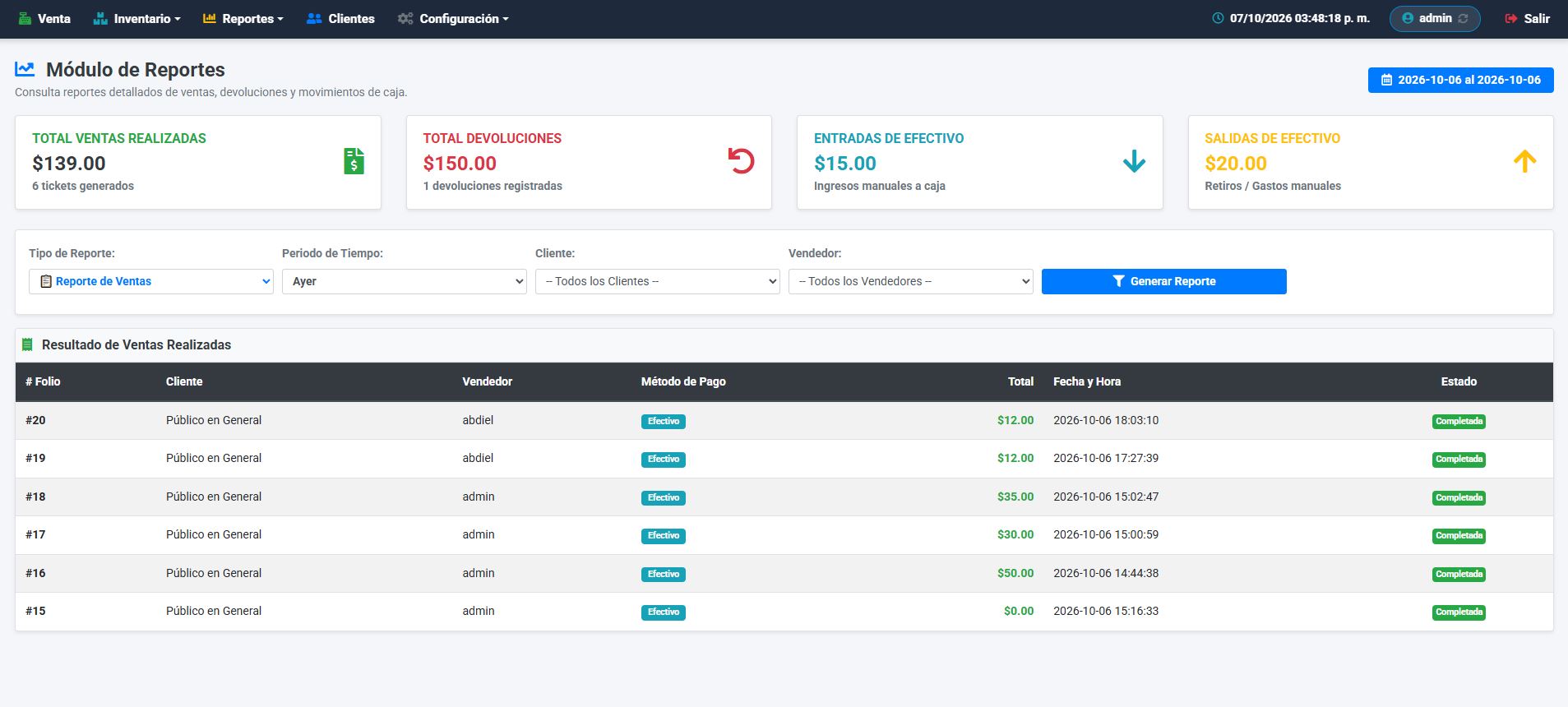This screenshot has height=707, width=1568.
Task: Go to the Venta section
Action: pos(44,19)
